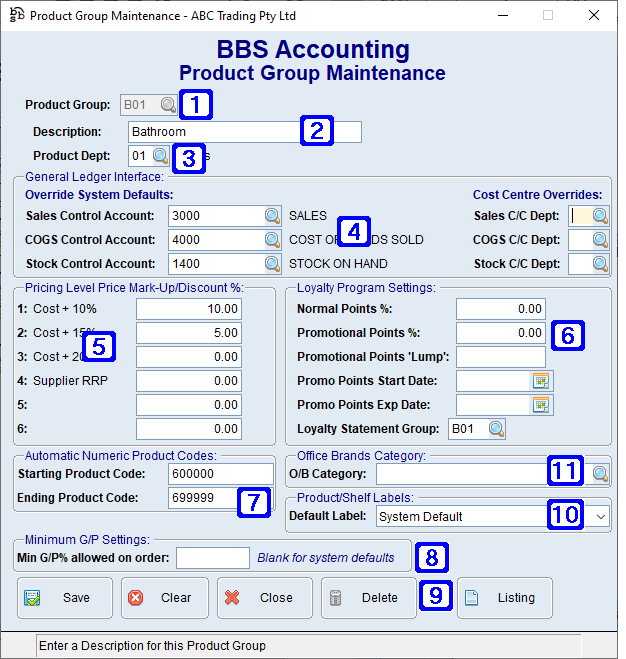The height and width of the screenshot is (659, 626).
Task: Close the maintenance window via Close button
Action: click(265, 598)
